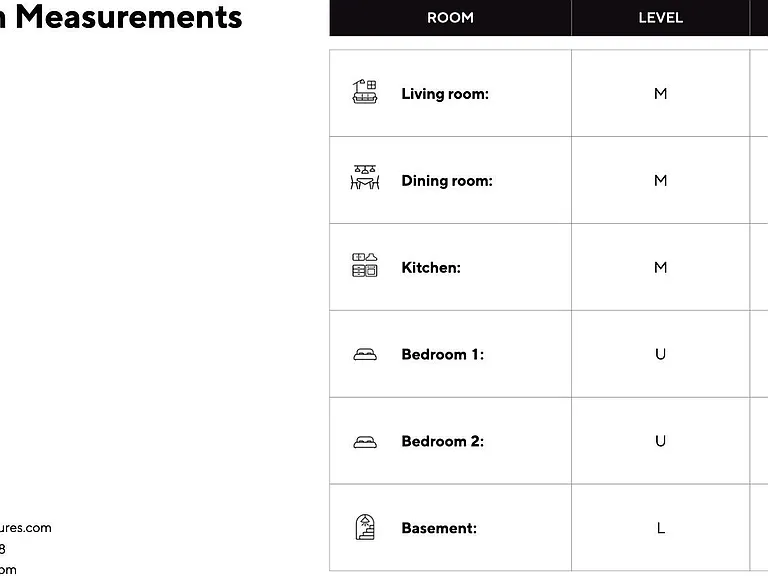Screen dimensions: 768x576
Task: Open the website link ending in ures.com
Action: pyautogui.click(x=25, y=528)
